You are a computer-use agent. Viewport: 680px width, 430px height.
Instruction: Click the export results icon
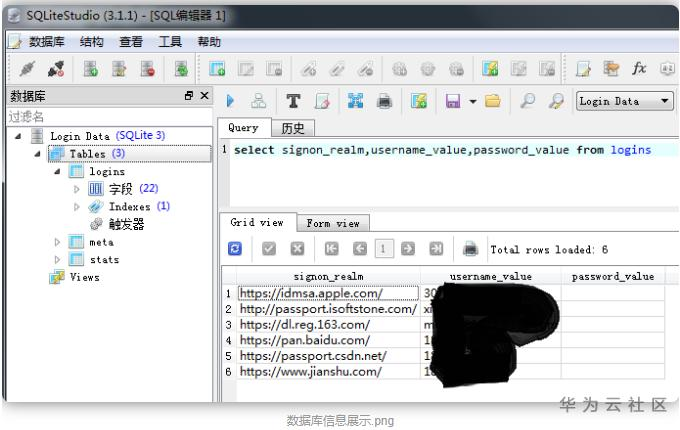coord(356,101)
